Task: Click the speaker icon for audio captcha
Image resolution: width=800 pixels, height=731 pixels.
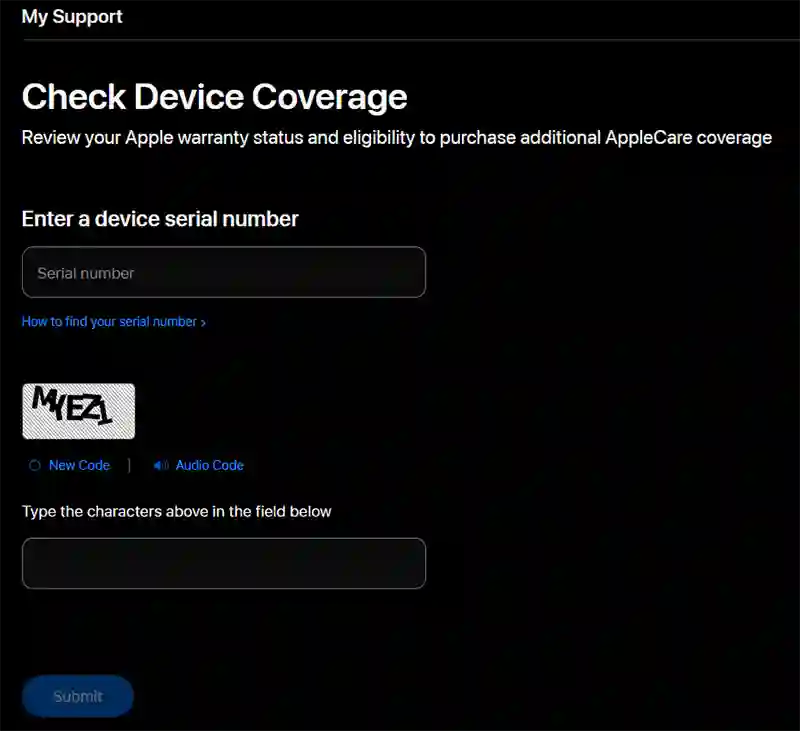Action: pos(161,465)
